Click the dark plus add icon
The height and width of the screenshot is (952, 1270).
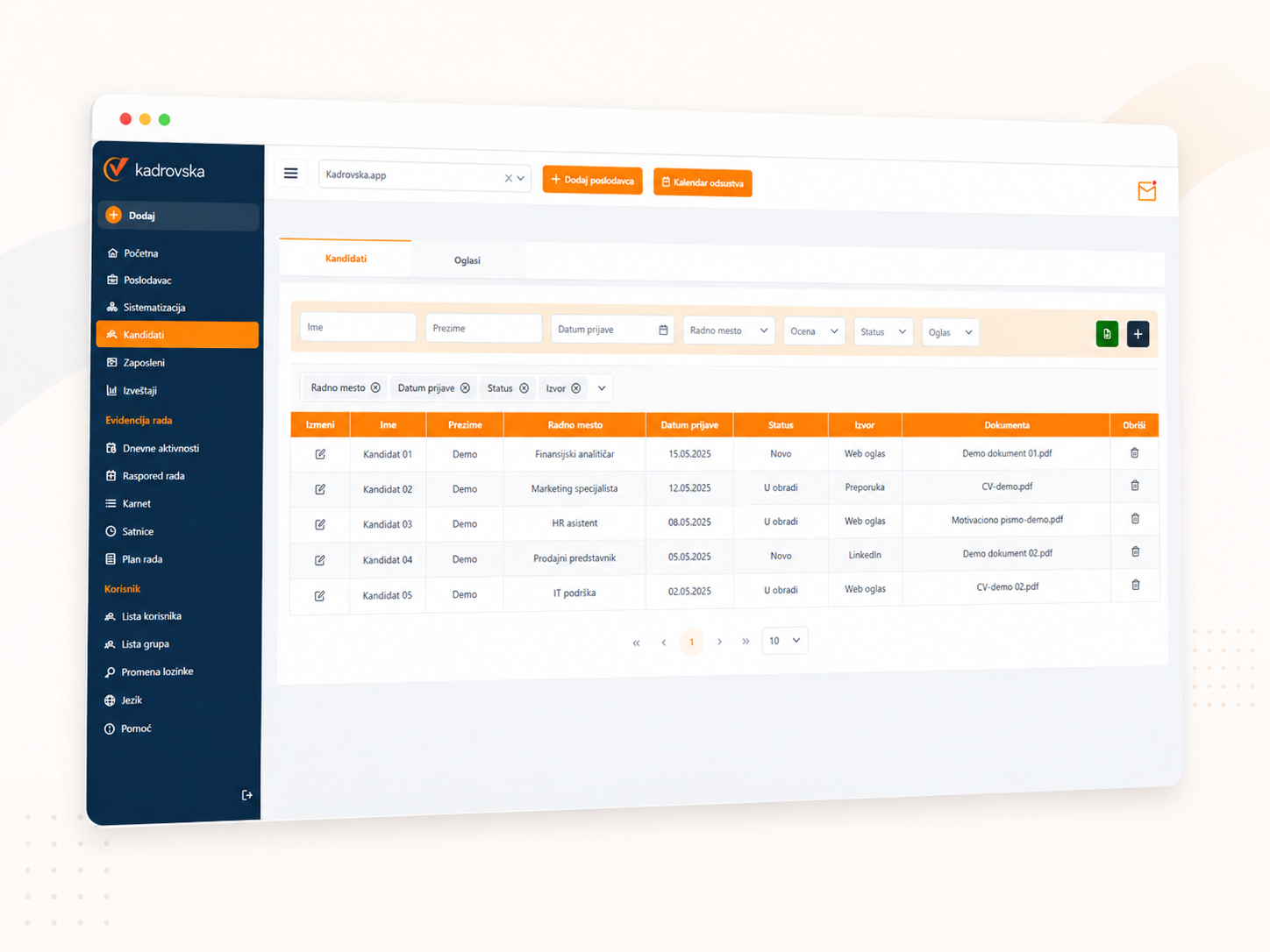click(1138, 334)
